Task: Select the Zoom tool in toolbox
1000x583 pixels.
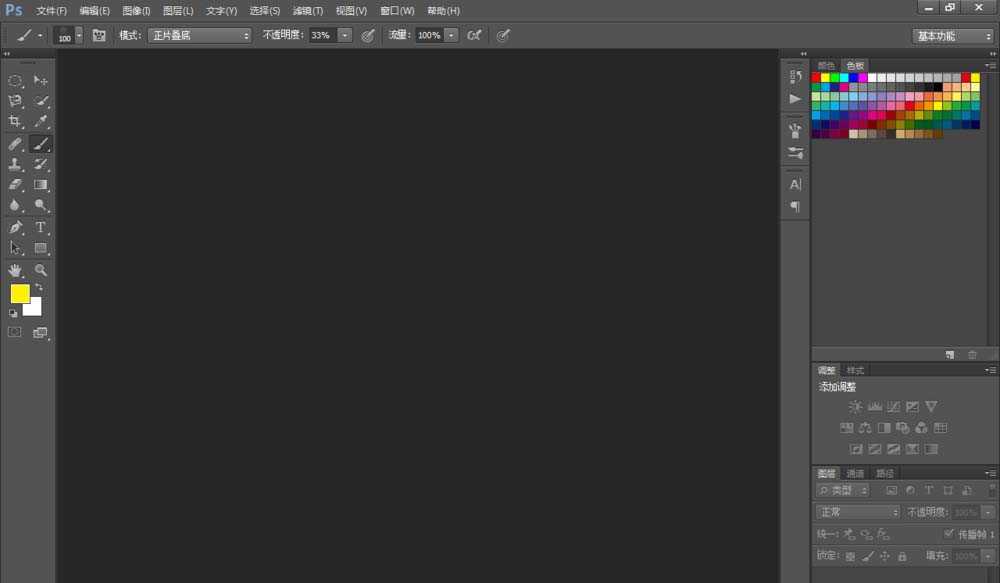Action: (x=41, y=270)
